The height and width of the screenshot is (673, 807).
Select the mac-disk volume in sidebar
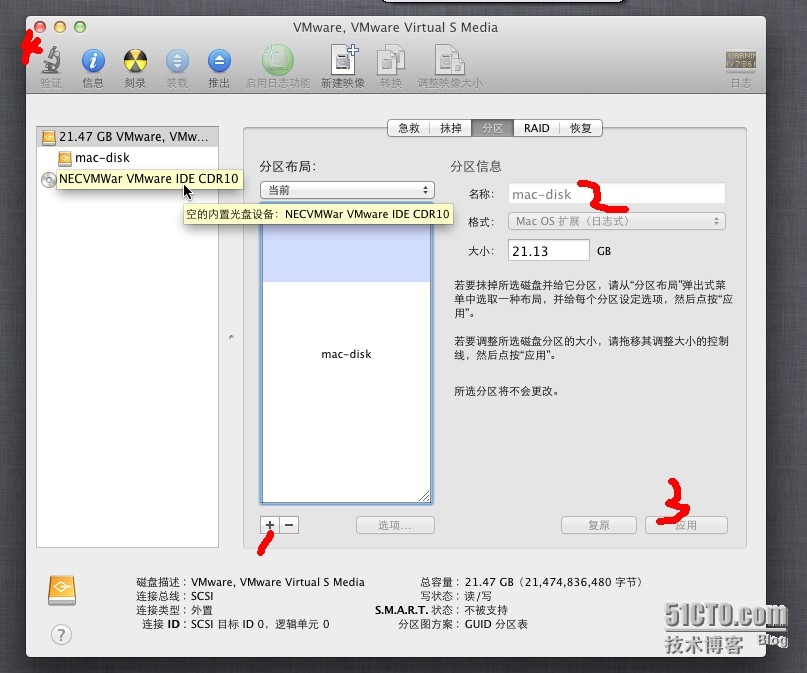(x=128, y=157)
